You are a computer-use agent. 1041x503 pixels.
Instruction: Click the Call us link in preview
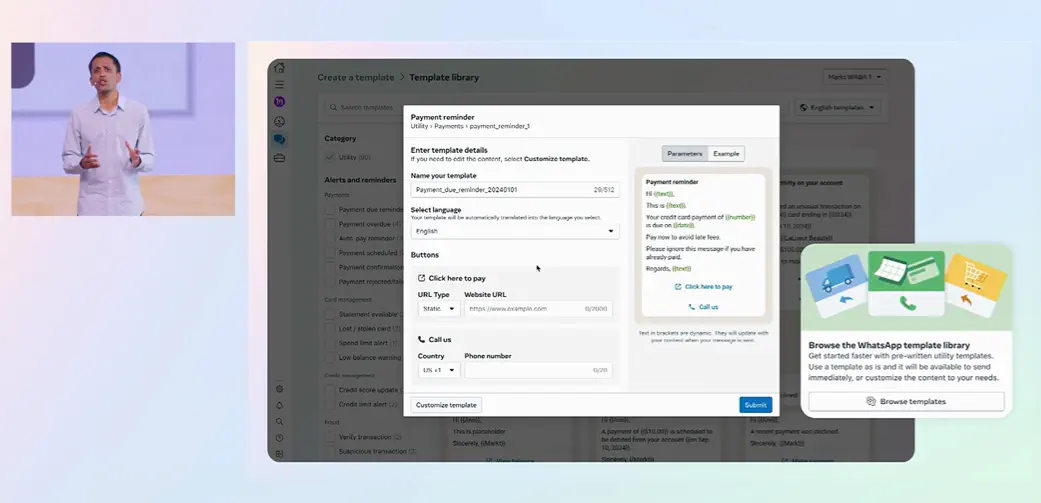coord(704,307)
